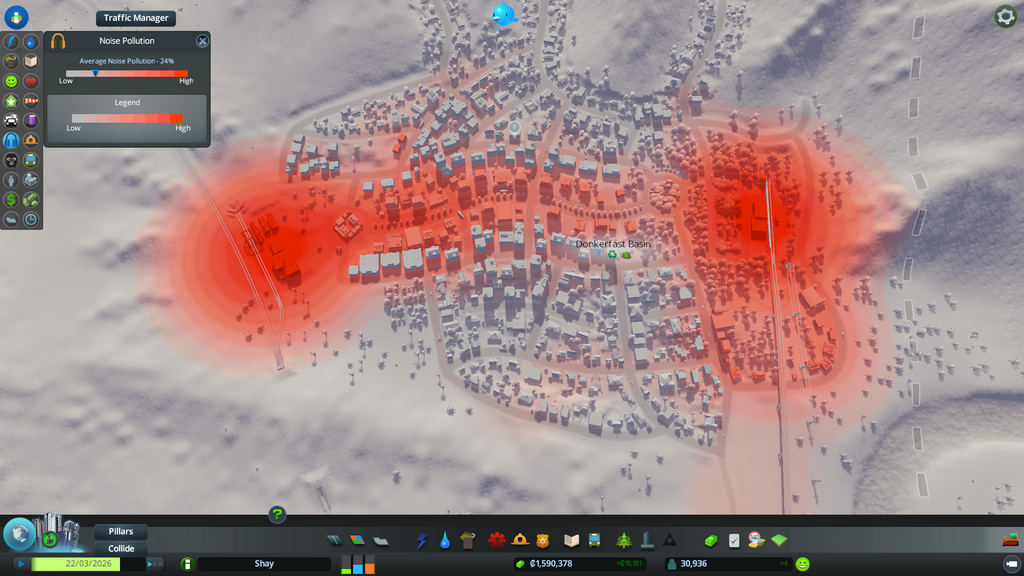
Task: Open the Monuments triangle menu
Action: click(670, 540)
